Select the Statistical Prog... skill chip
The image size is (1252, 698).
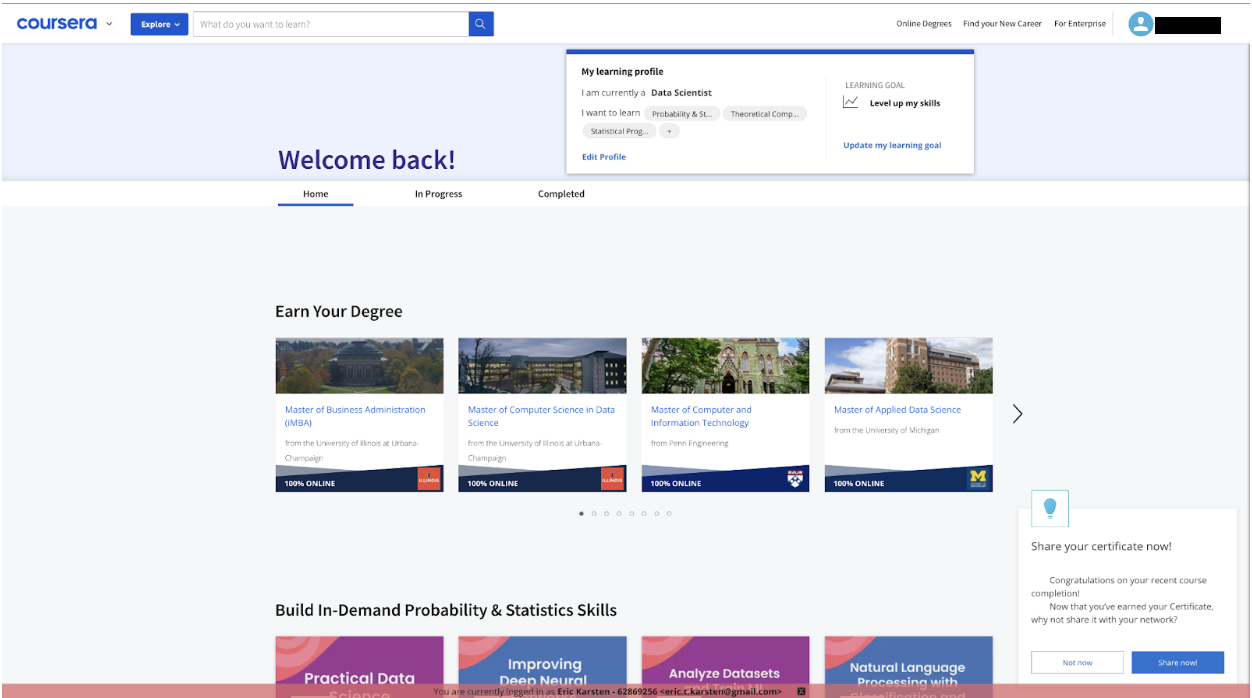pyautogui.click(x=619, y=131)
